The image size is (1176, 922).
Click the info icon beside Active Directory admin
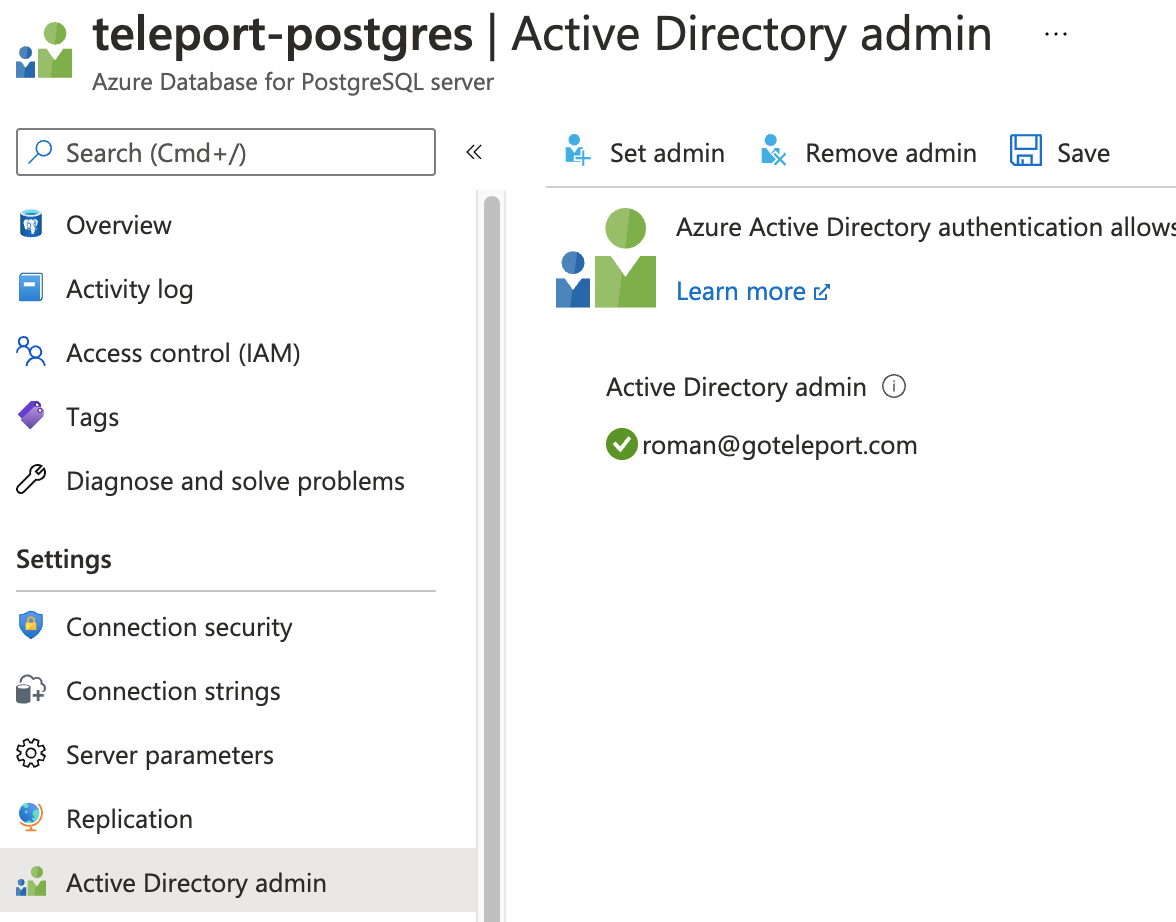coord(894,386)
